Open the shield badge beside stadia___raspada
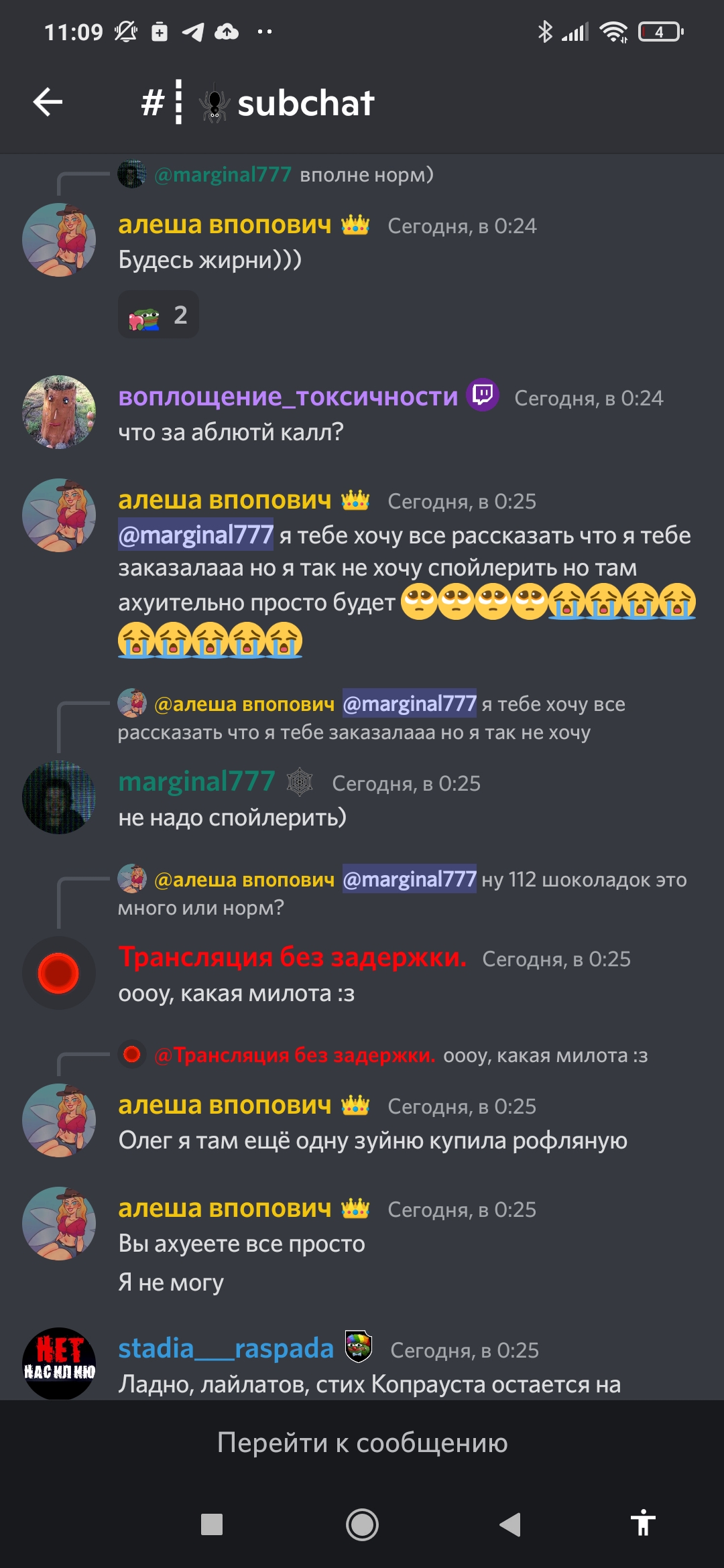The image size is (724, 1568). 358,1346
